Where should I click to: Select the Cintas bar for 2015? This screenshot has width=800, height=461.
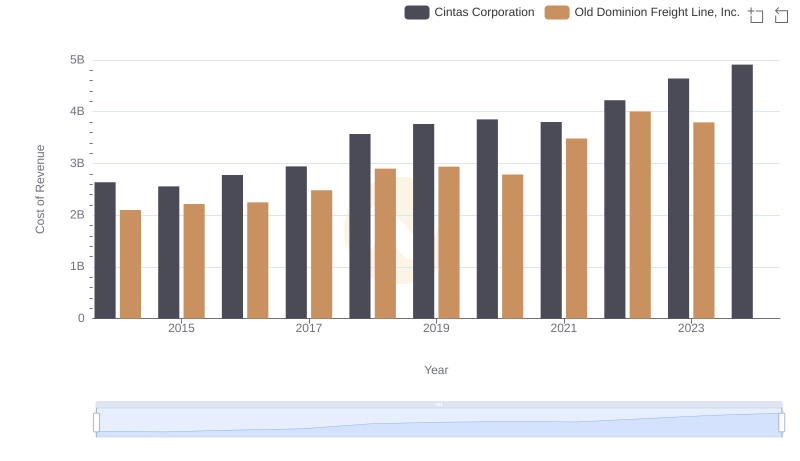(168, 252)
